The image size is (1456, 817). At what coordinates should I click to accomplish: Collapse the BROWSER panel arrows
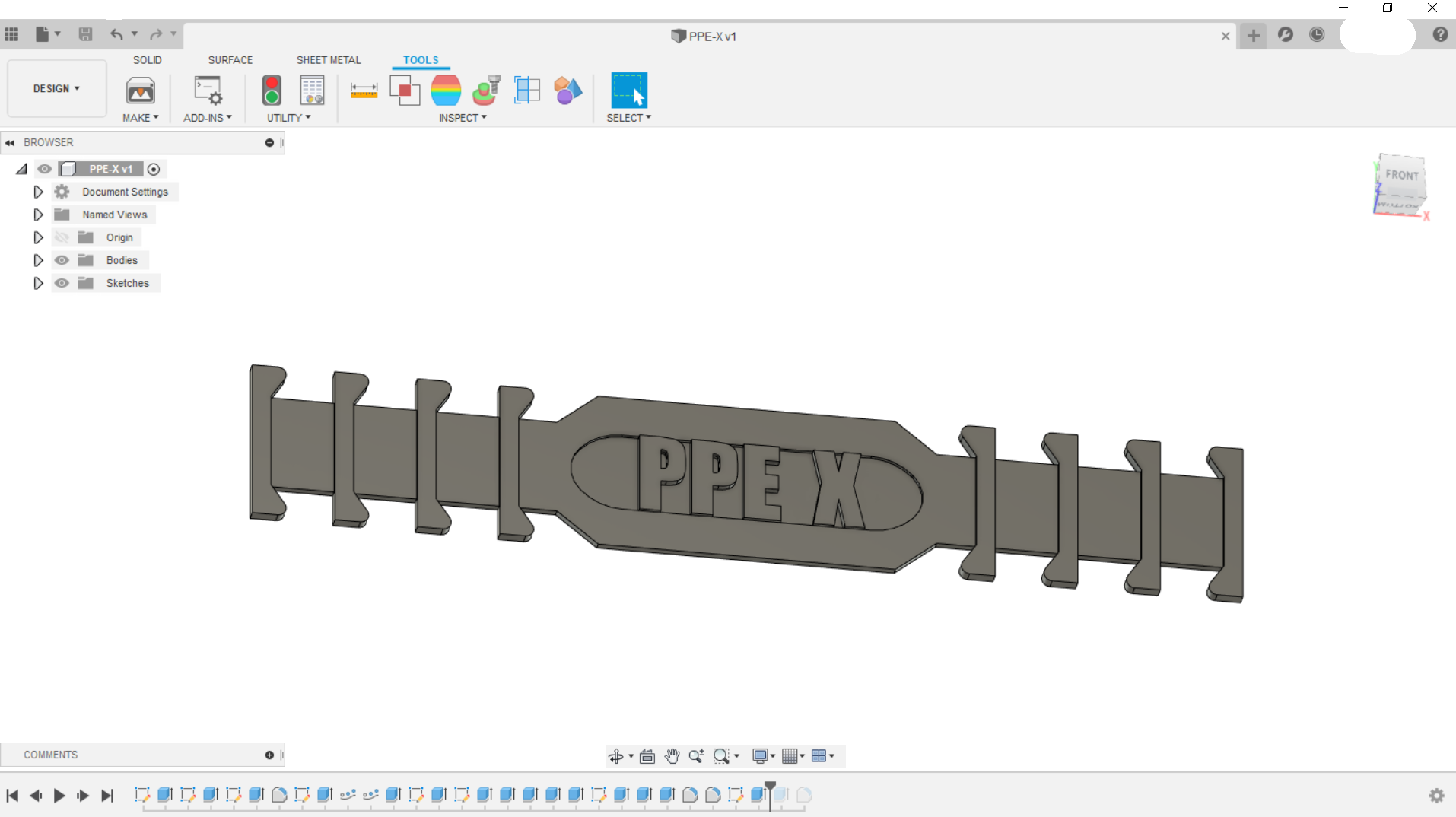point(10,142)
